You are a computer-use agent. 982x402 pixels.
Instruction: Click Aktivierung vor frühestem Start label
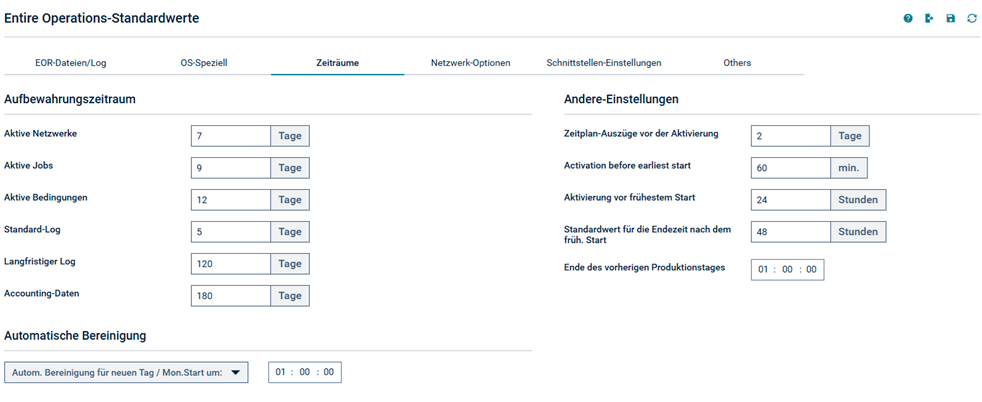[630, 197]
